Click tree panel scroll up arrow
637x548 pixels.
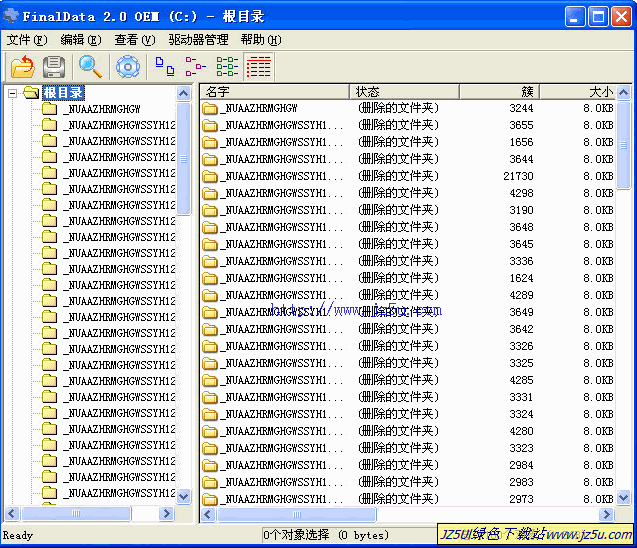coord(184,93)
